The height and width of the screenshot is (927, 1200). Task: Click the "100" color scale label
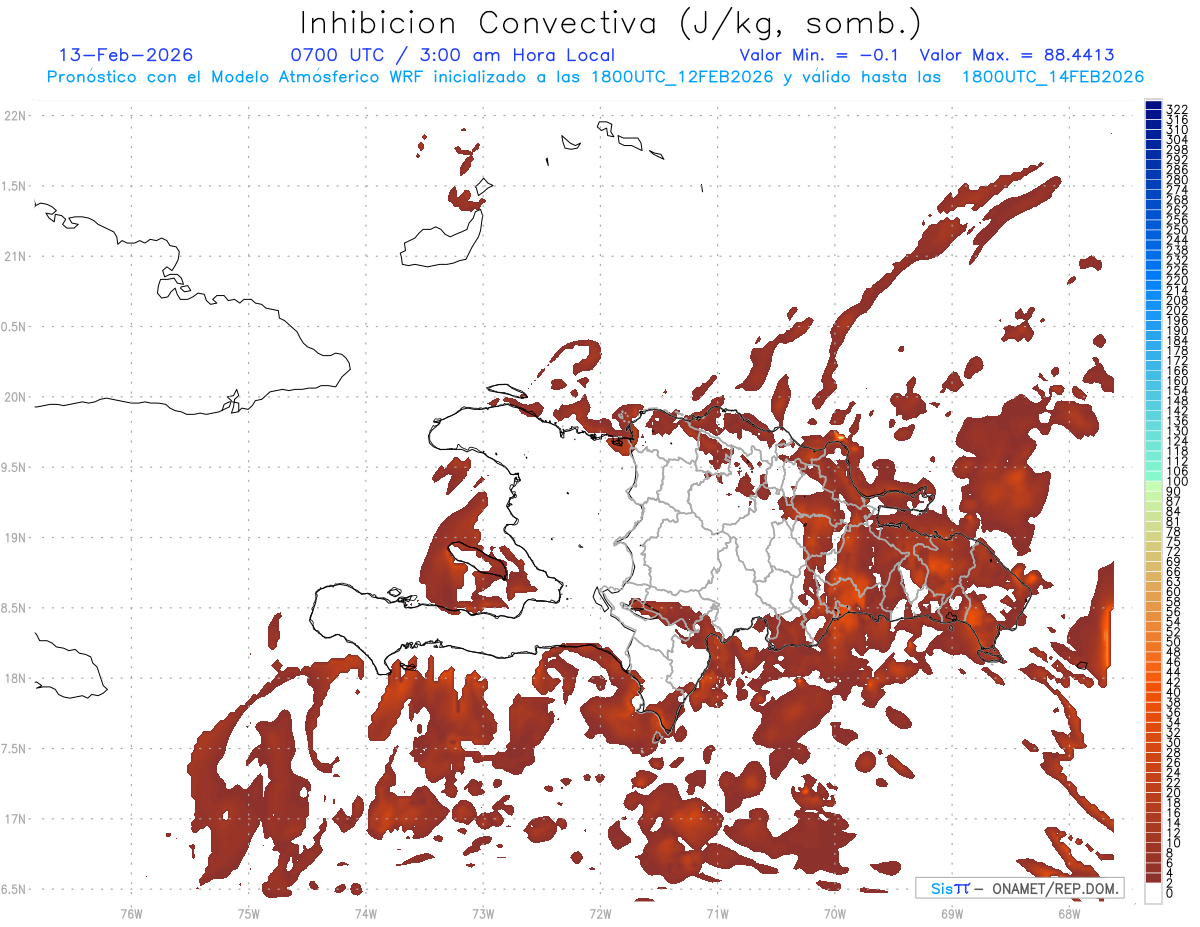1177,482
